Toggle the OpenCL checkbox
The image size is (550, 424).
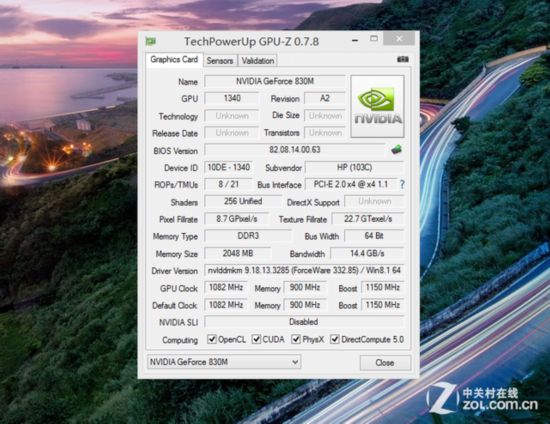[212, 339]
